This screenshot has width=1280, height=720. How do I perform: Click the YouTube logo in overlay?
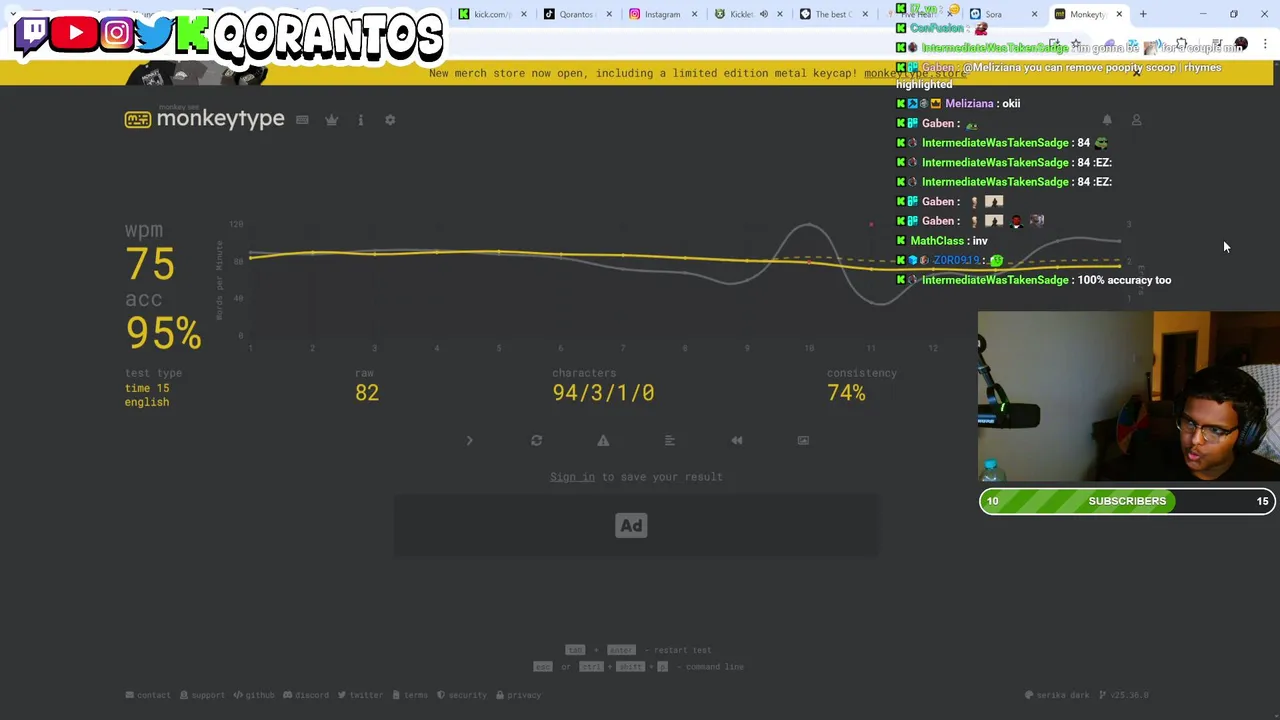click(75, 32)
